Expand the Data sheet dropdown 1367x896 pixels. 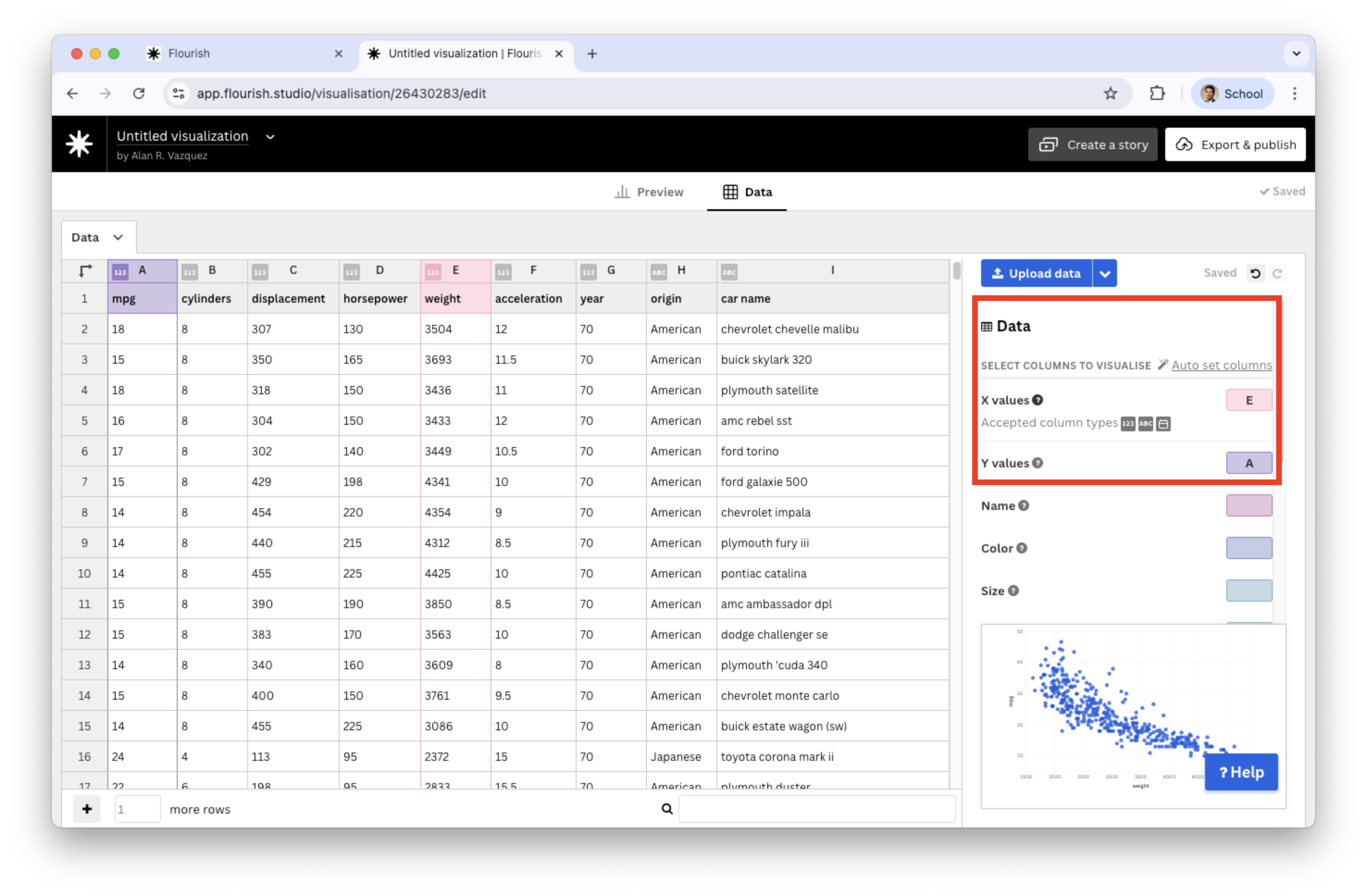(118, 237)
